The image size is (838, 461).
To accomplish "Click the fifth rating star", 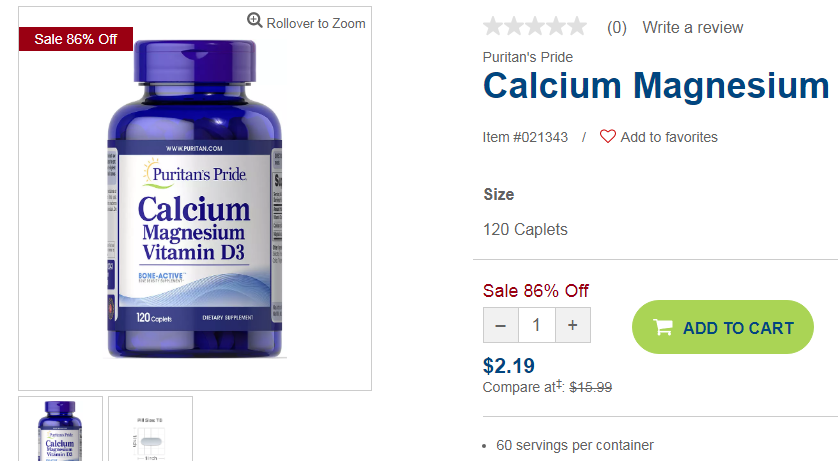I will (577, 26).
